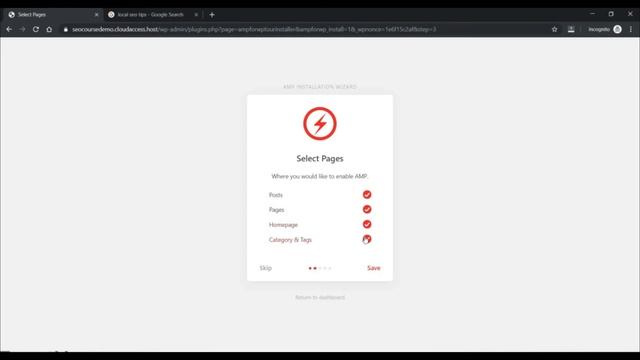Viewport: 640px width, 360px height.
Task: Go forward in browser history
Action: click(22, 29)
